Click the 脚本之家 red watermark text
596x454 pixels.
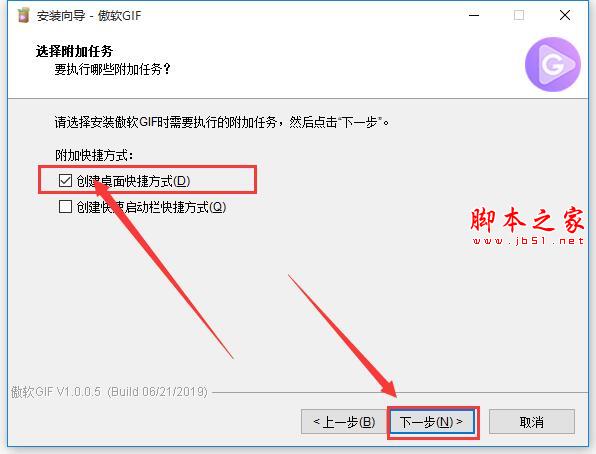[528, 219]
